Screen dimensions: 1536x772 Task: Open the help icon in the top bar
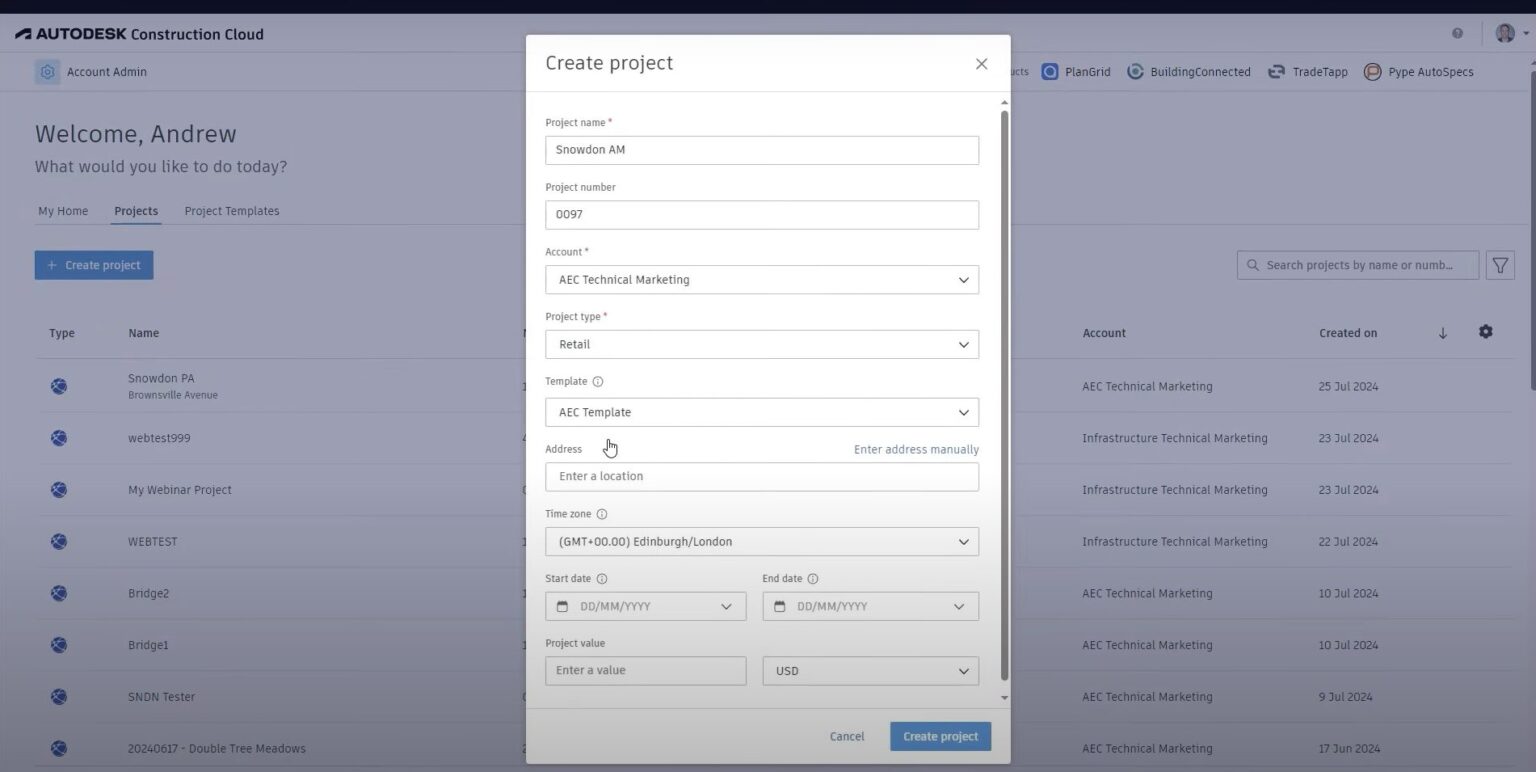[x=1458, y=32]
